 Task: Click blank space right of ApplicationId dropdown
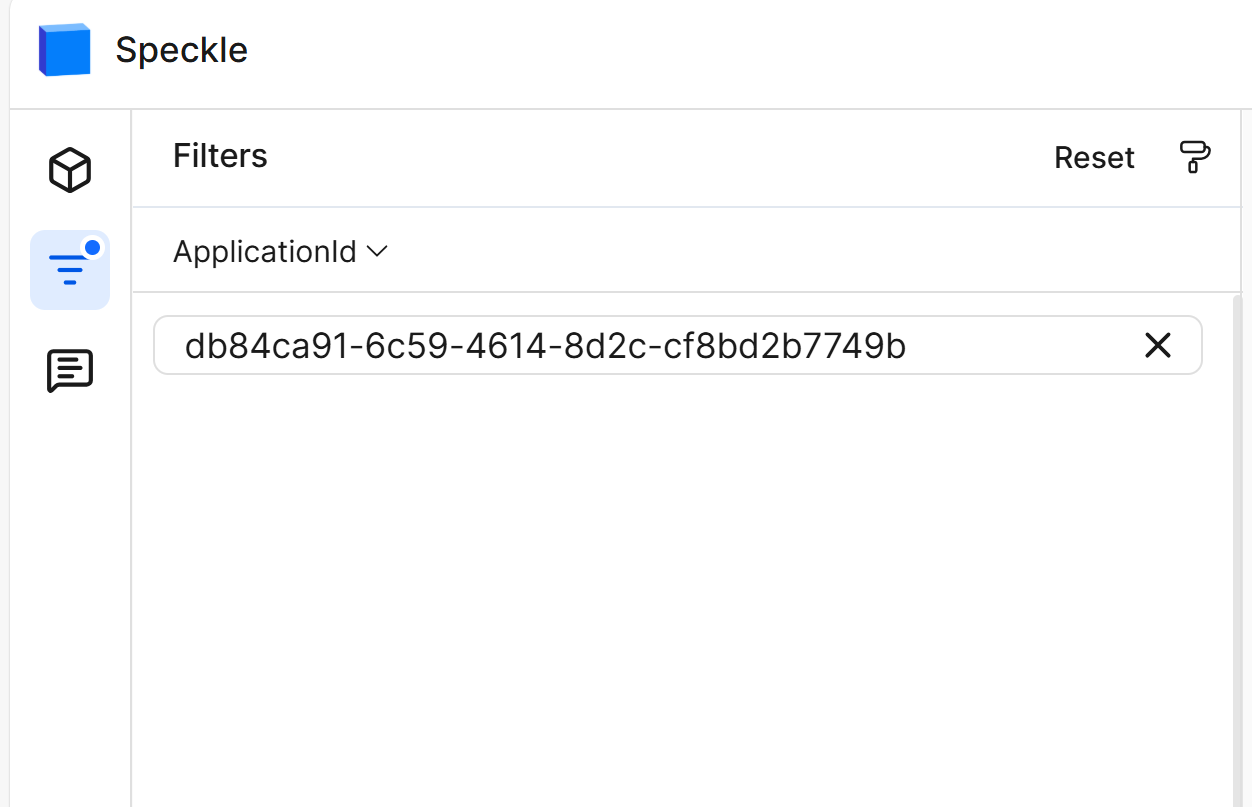point(800,252)
